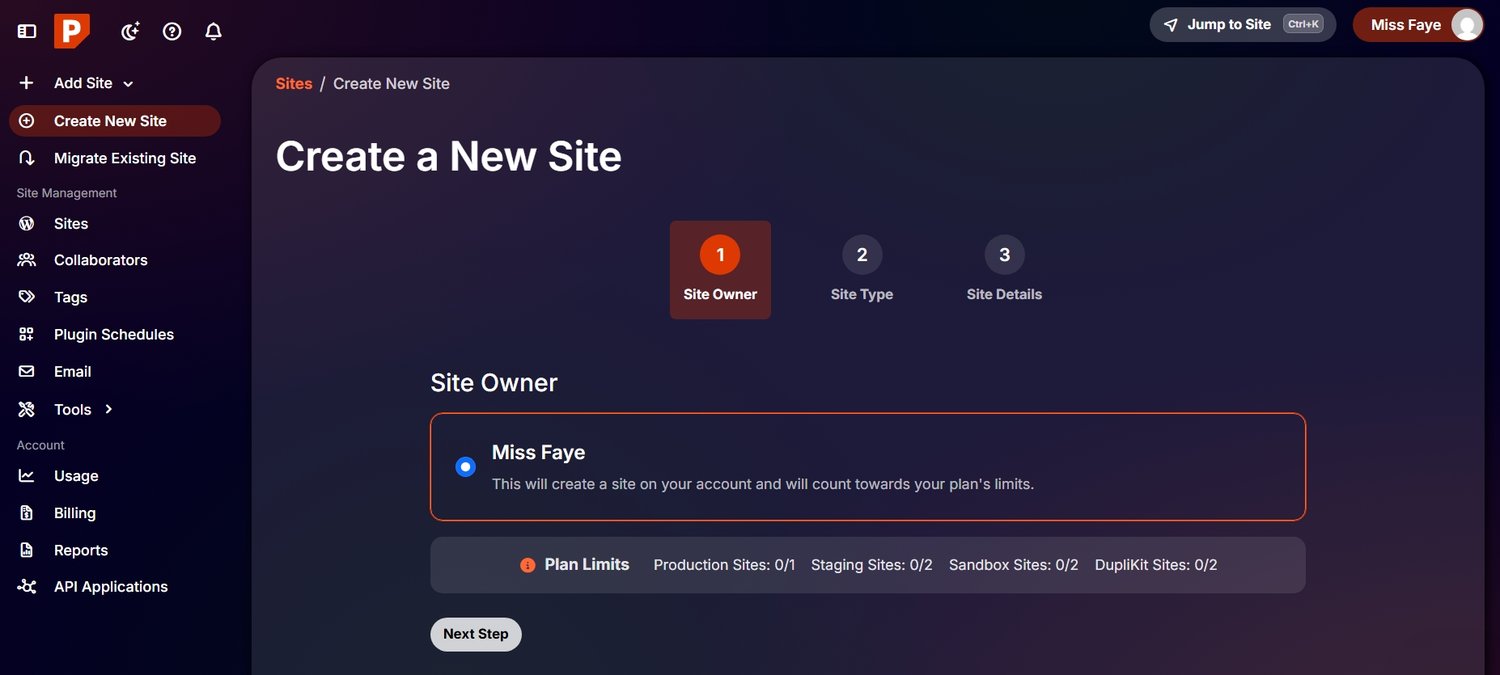This screenshot has width=1500, height=675.
Task: Click the Create New Site circle-plus icon
Action: (x=27, y=121)
